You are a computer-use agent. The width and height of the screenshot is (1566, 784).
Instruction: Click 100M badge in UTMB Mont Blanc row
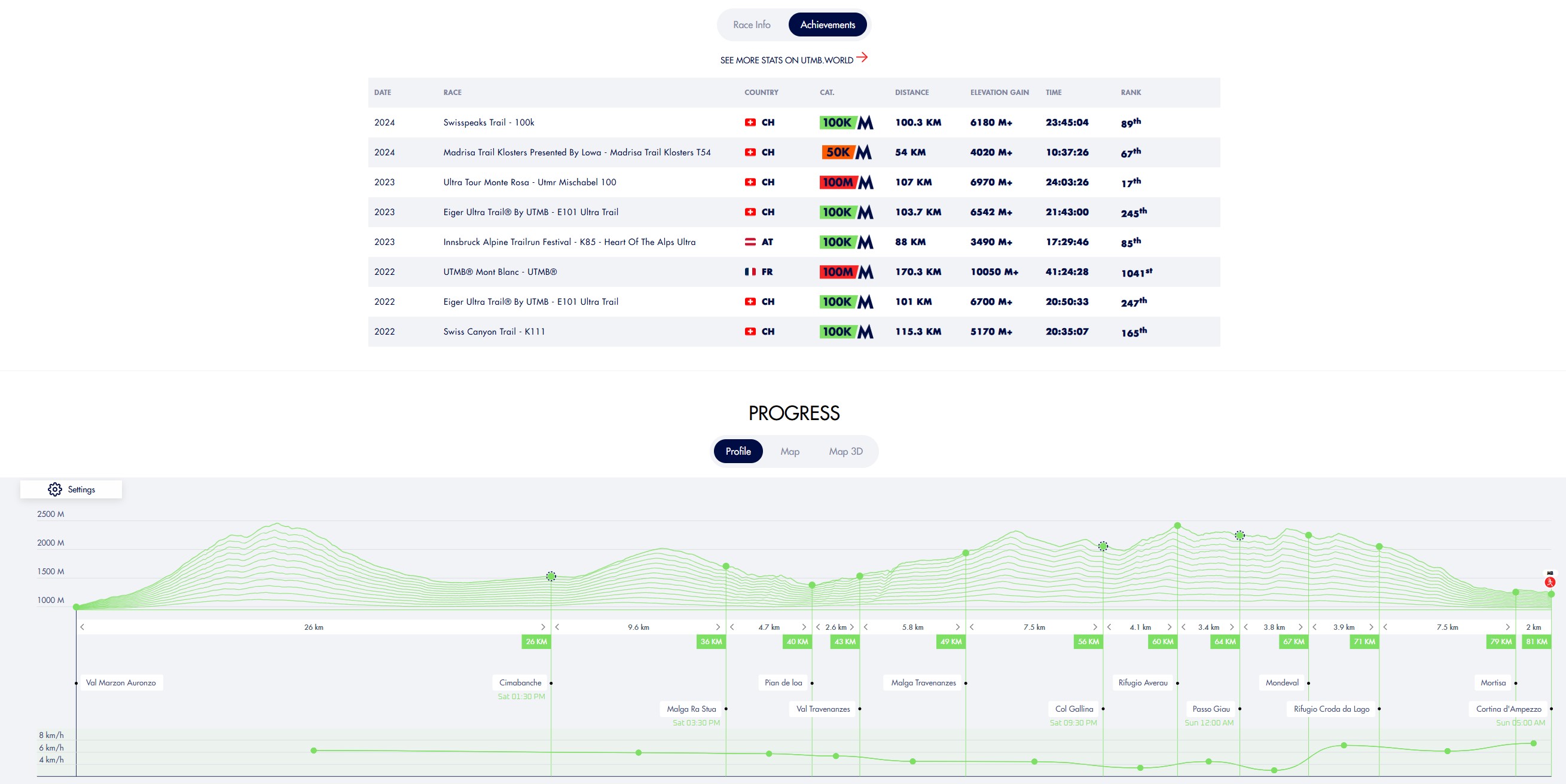click(846, 272)
